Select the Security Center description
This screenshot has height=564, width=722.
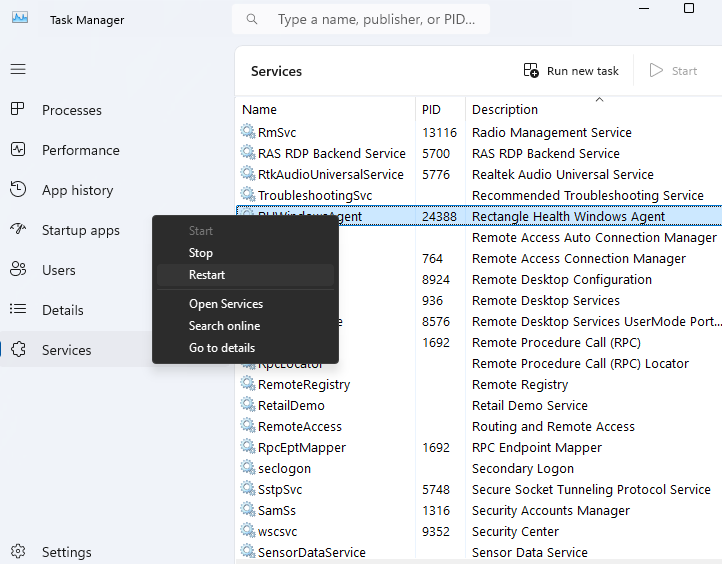click(x=515, y=531)
